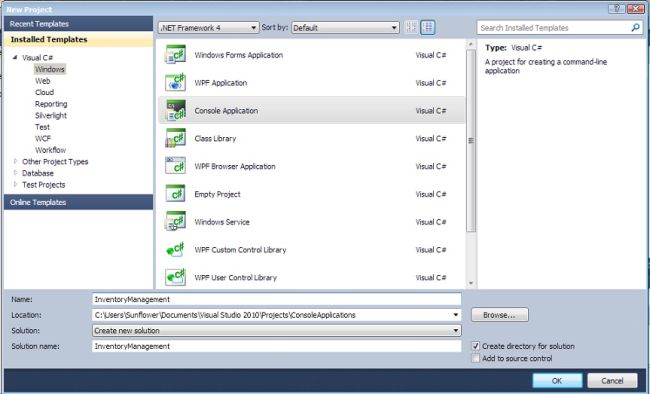Select the Reporting category
This screenshot has width=650, height=394.
pyautogui.click(x=51, y=104)
